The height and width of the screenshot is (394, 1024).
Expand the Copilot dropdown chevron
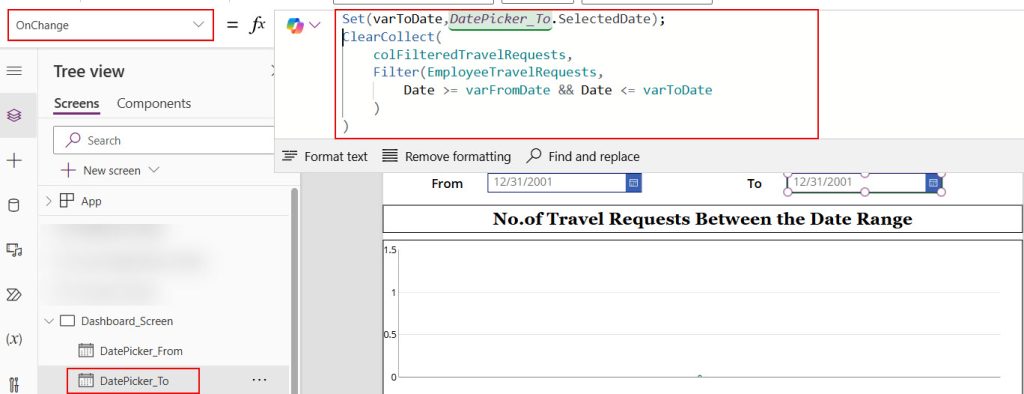(x=315, y=25)
